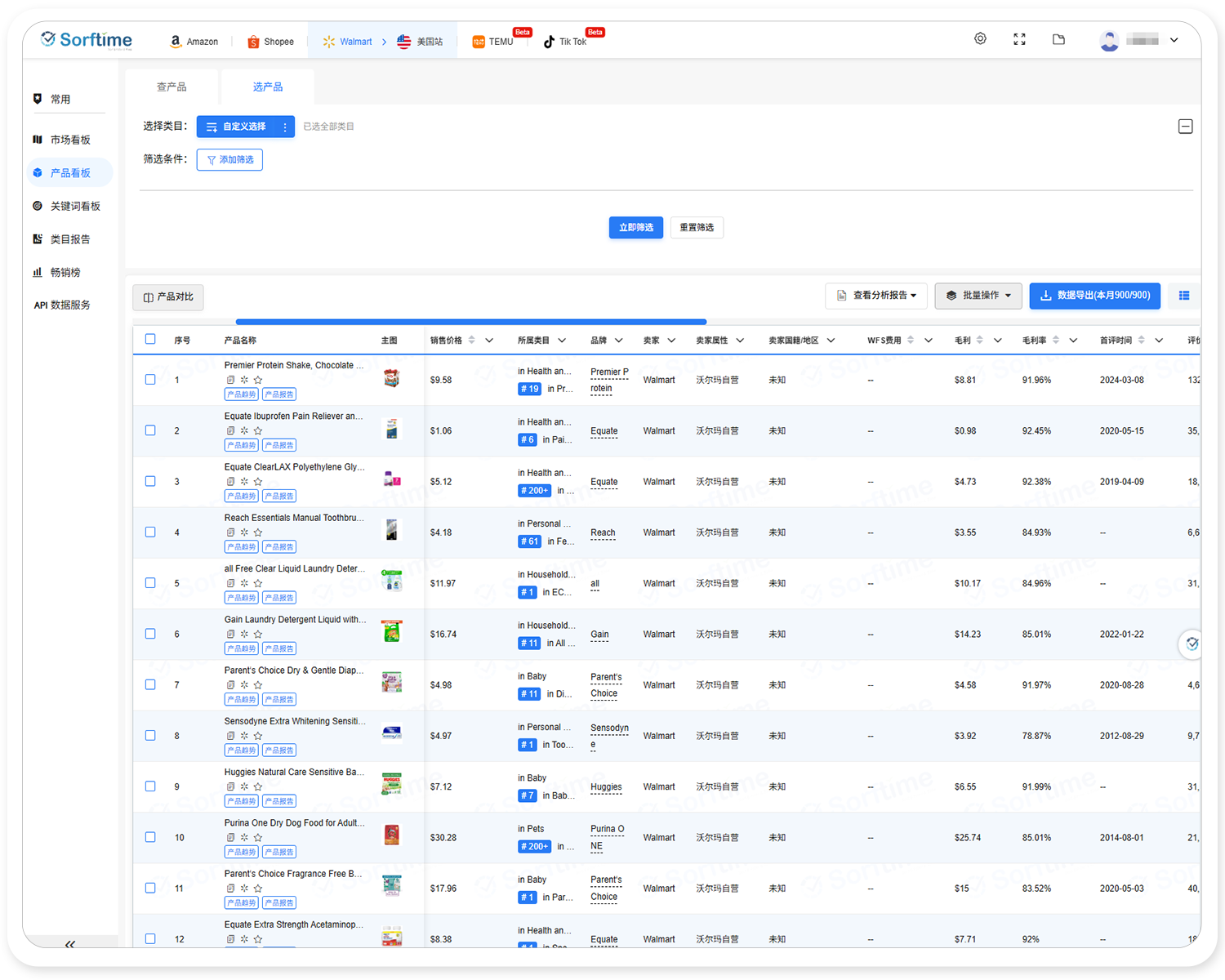
Task: Open the settings gear icon in header
Action: [x=980, y=39]
